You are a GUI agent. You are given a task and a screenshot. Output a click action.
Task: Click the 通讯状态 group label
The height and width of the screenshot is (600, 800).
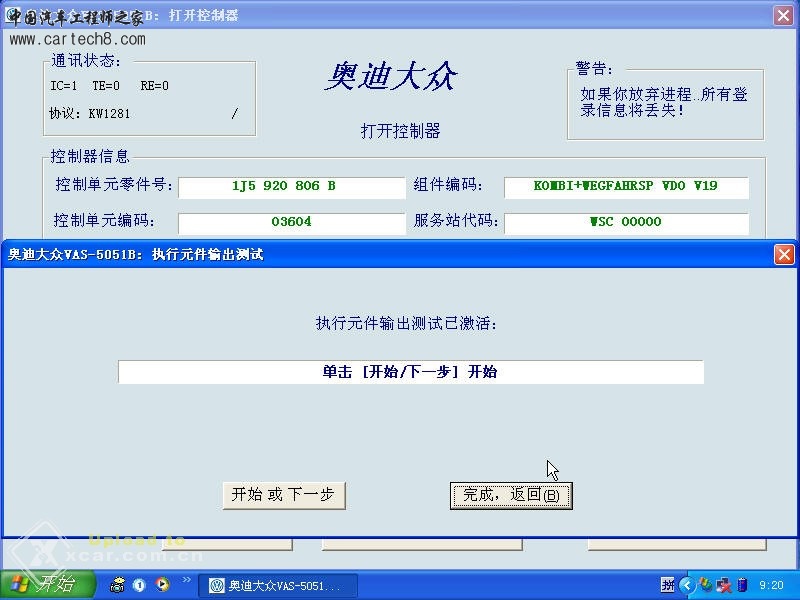pyautogui.click(x=86, y=61)
